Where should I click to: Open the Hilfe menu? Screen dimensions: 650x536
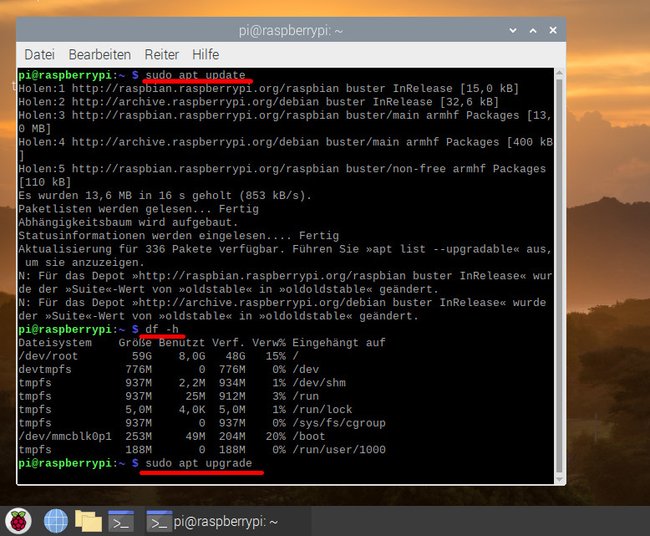pyautogui.click(x=206, y=54)
